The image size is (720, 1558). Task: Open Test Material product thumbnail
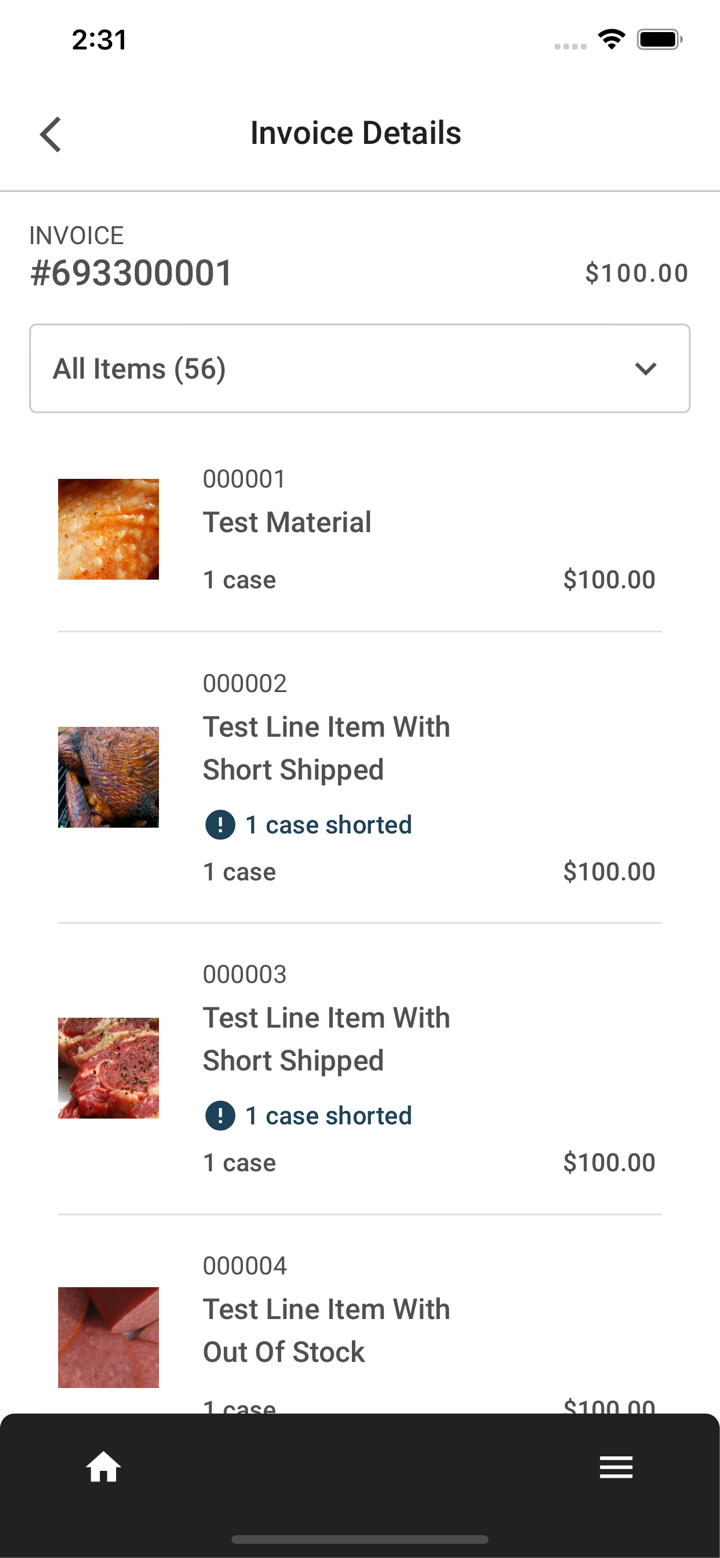click(x=108, y=529)
